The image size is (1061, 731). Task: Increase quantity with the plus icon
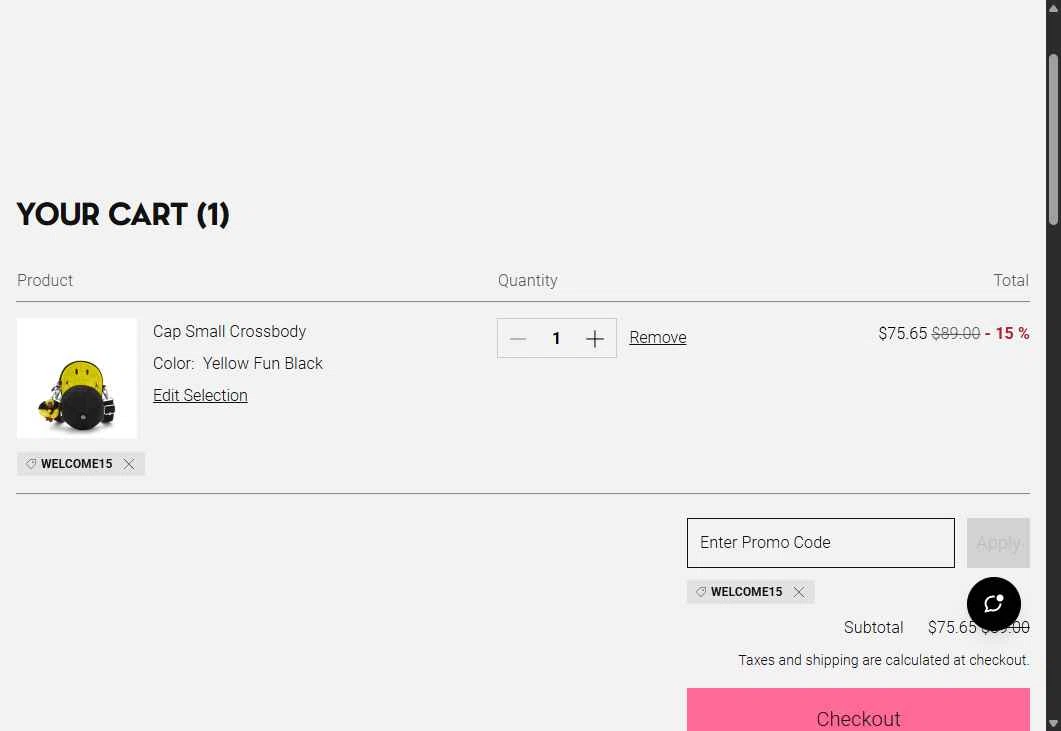point(595,339)
